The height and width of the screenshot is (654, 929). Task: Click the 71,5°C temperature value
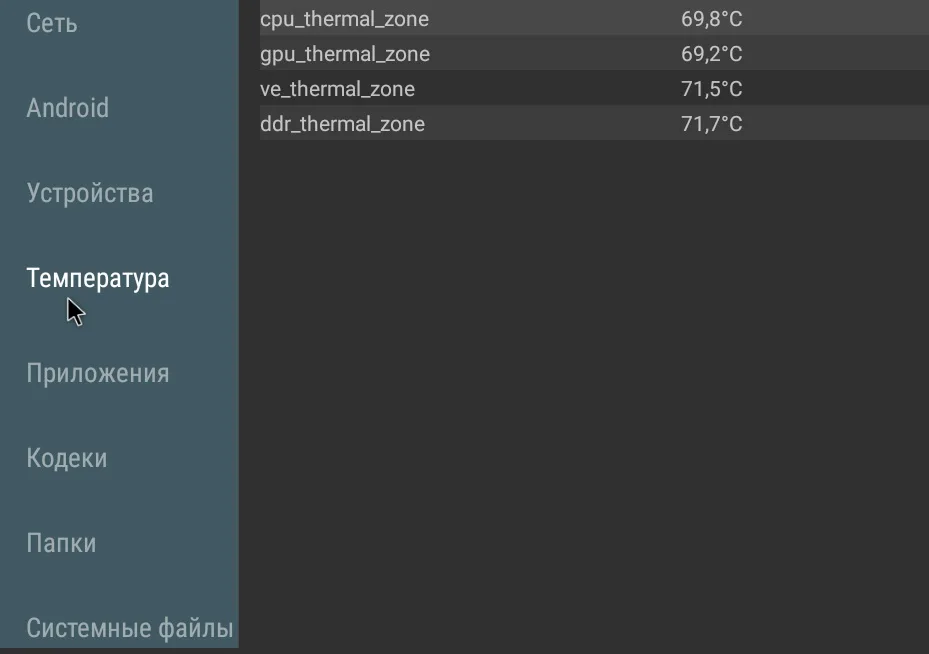point(711,89)
